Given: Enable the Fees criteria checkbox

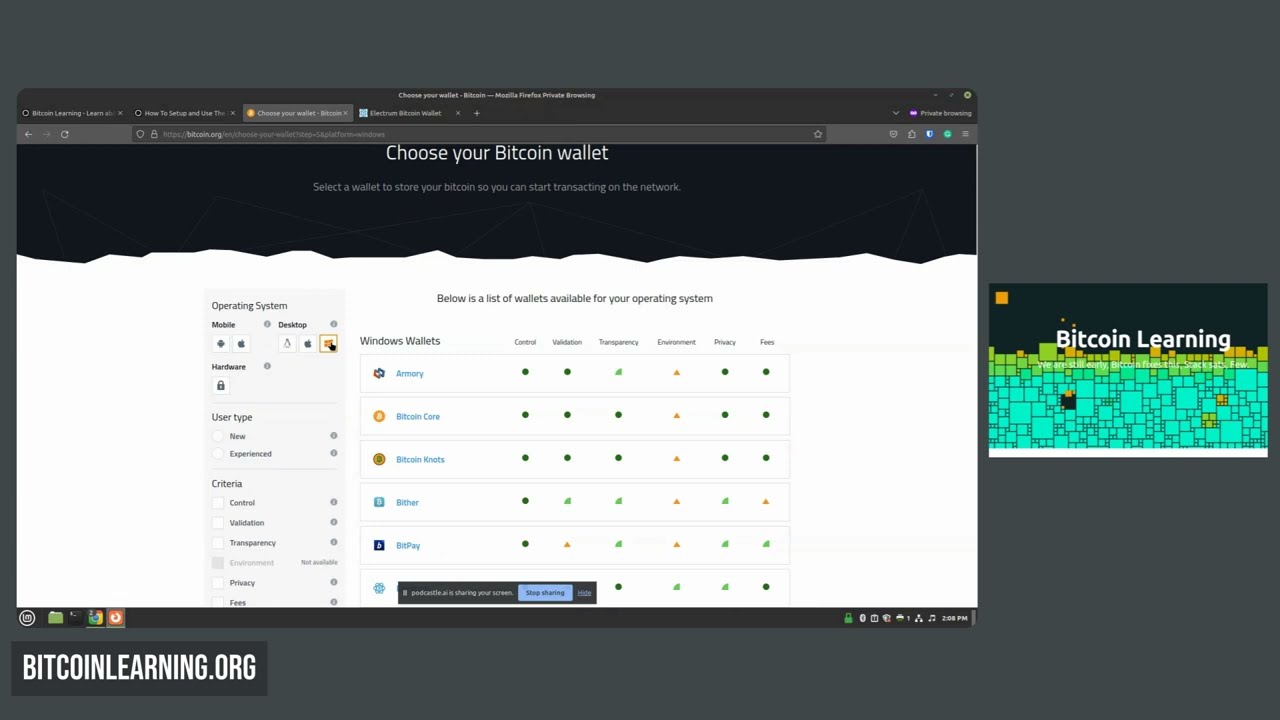Looking at the screenshot, I should 218,603.
